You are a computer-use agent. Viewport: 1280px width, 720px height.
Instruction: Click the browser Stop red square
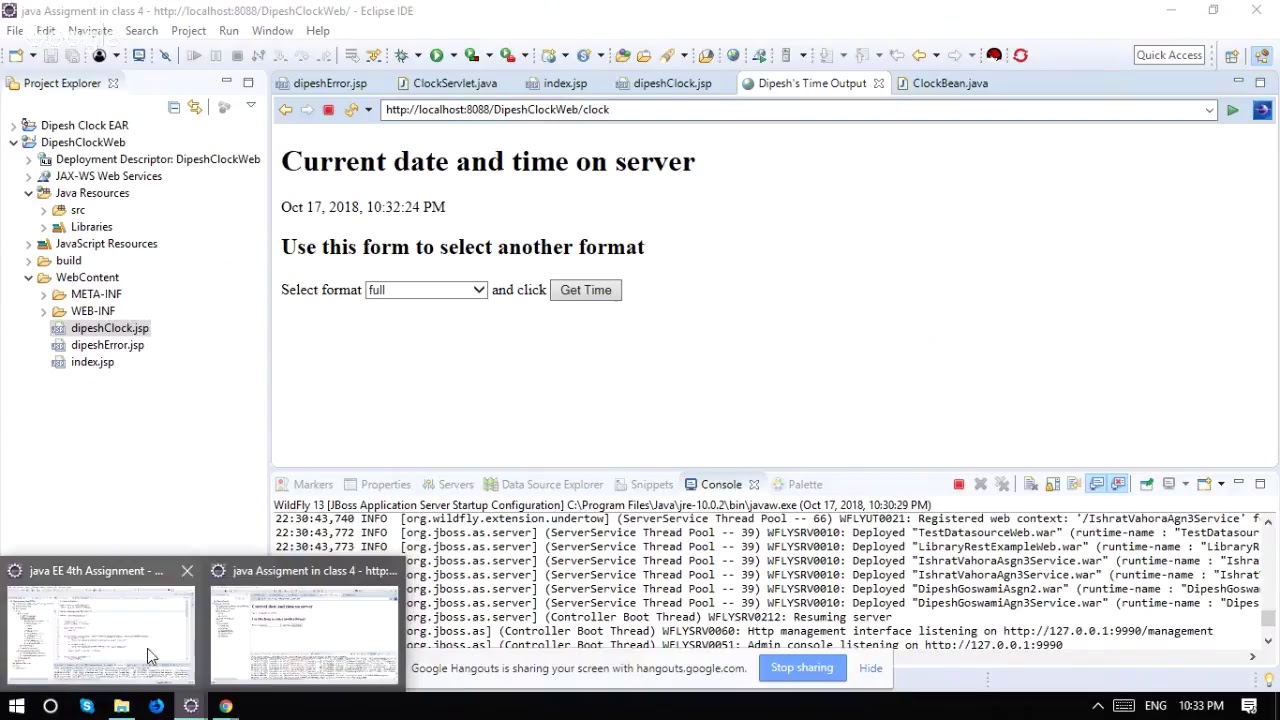328,110
